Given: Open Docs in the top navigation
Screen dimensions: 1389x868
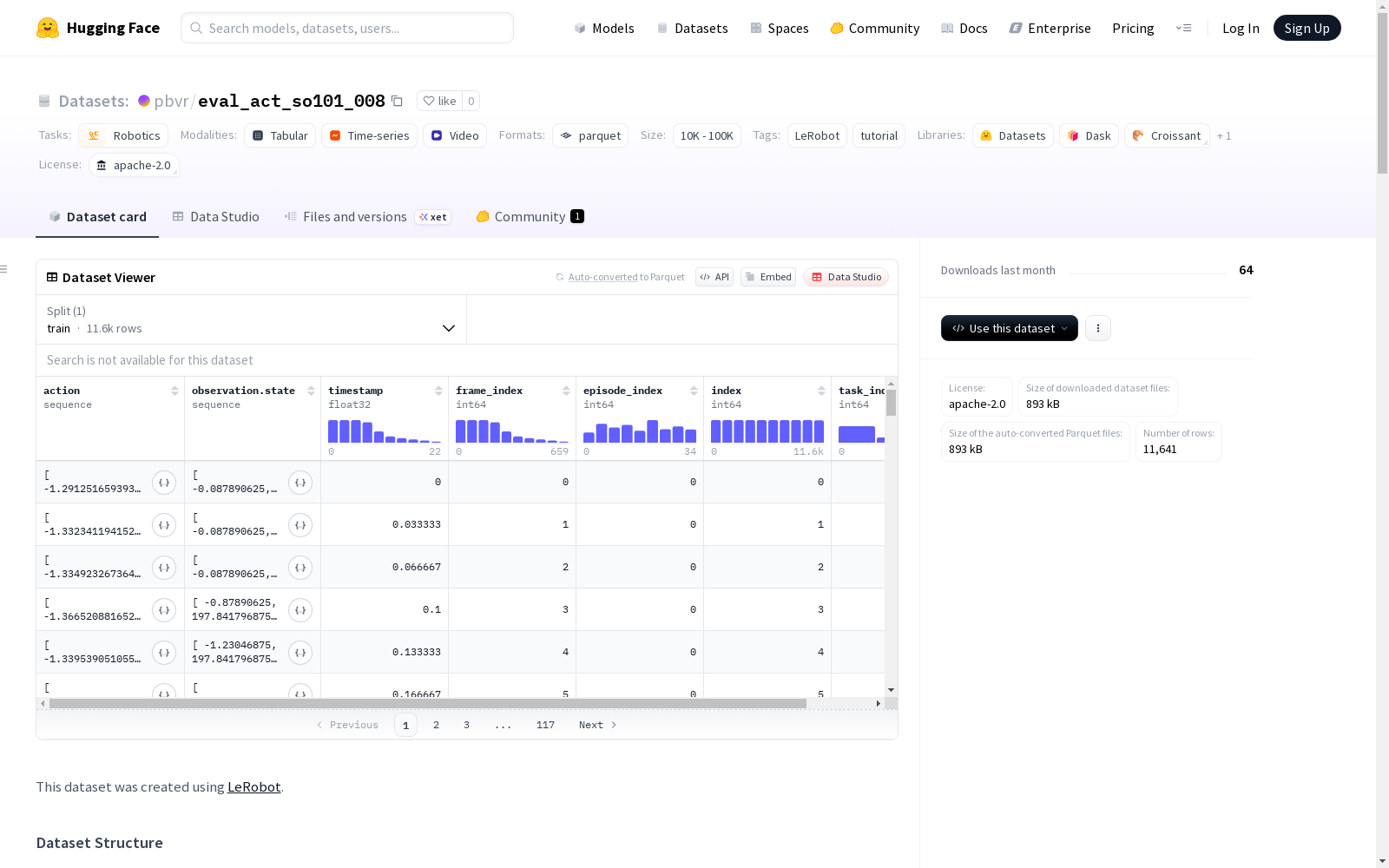Looking at the screenshot, I should click(964, 28).
